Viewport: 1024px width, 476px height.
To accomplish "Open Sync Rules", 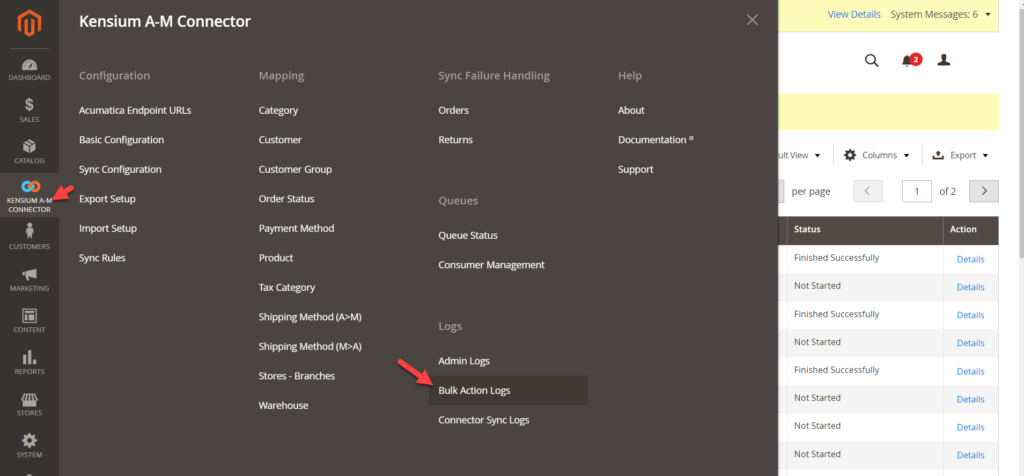I will click(x=102, y=258).
